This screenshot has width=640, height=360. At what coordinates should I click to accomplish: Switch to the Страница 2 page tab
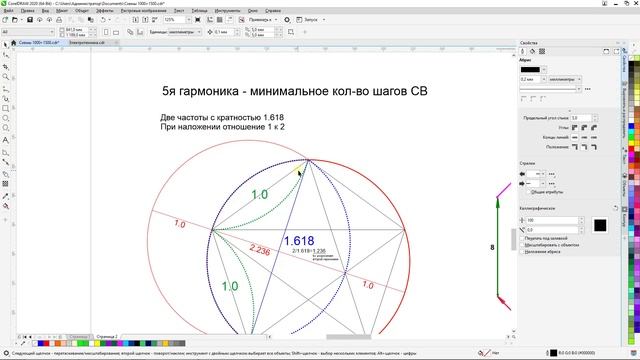[x=107, y=337]
